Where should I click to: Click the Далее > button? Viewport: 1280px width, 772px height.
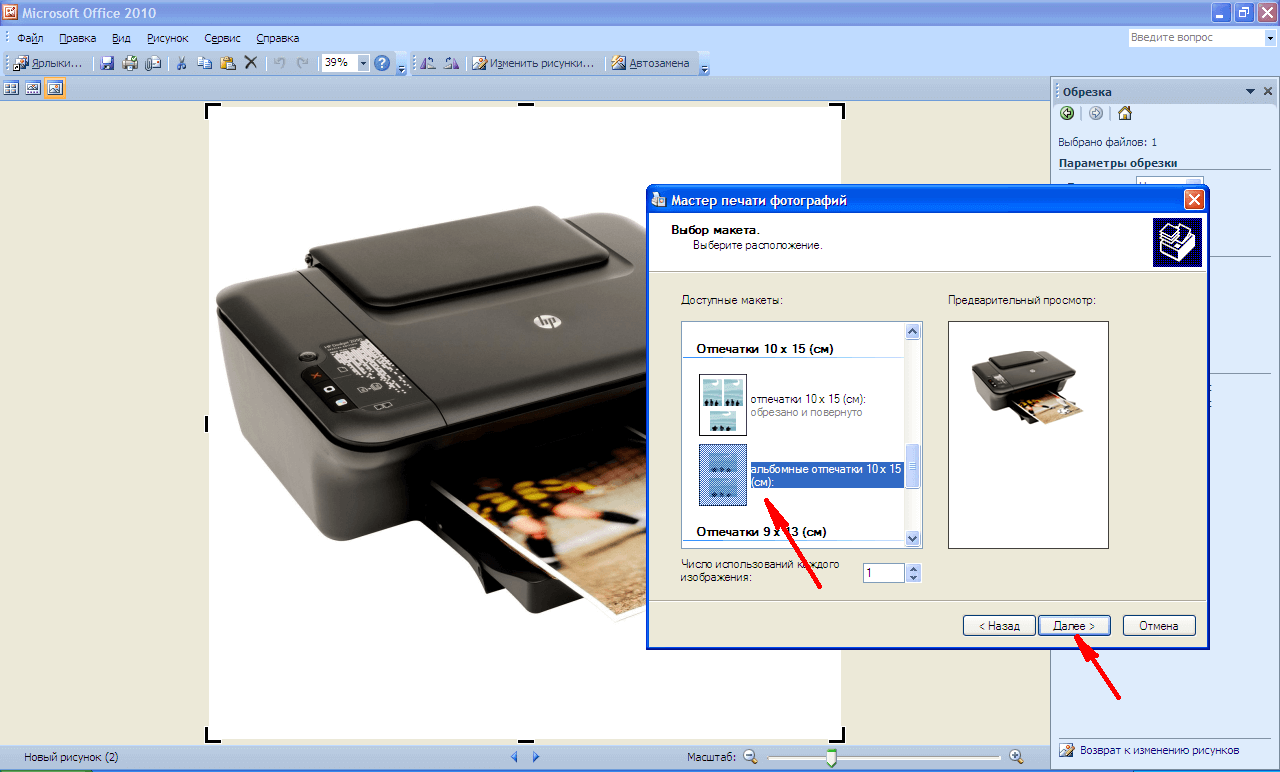[x=1074, y=626]
